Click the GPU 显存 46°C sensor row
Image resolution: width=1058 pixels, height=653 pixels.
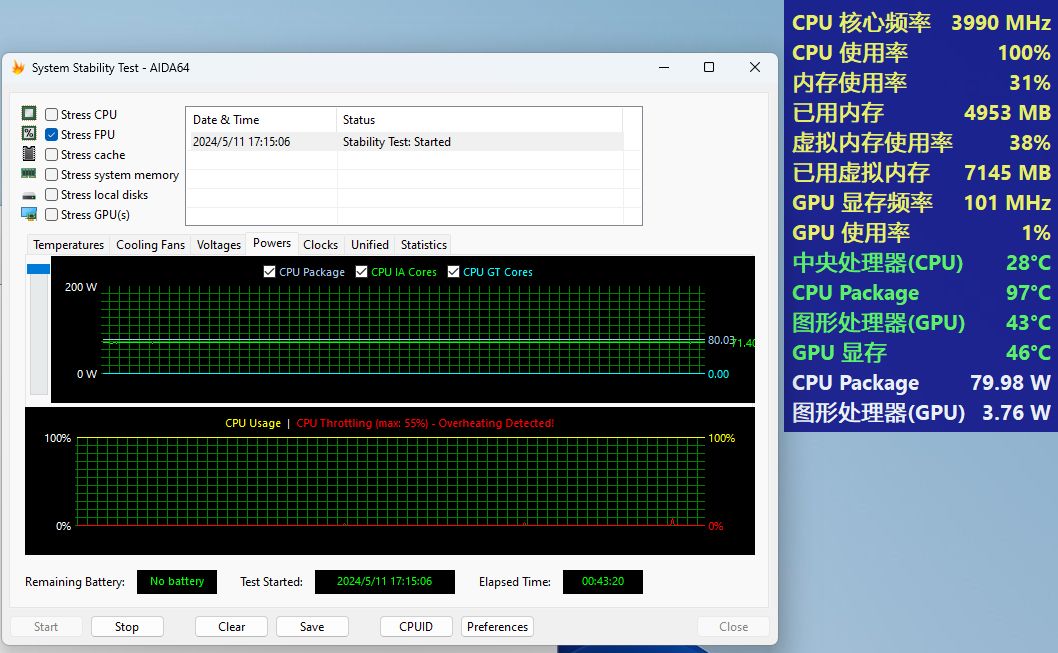[x=921, y=353]
